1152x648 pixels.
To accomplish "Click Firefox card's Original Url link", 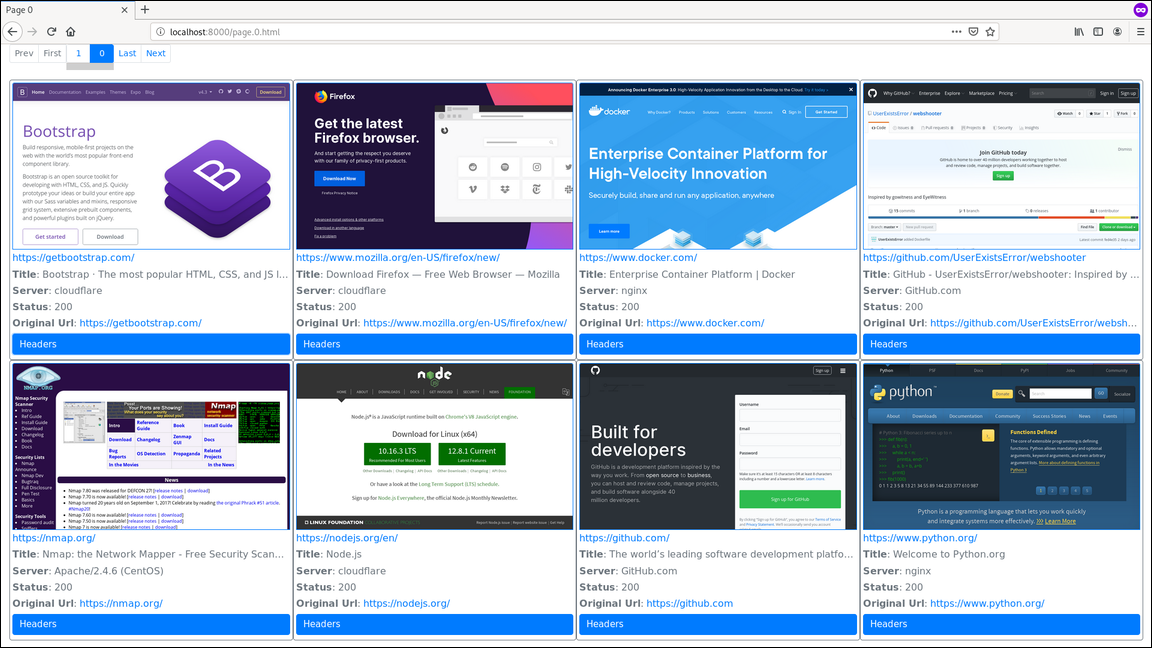I will [465, 323].
